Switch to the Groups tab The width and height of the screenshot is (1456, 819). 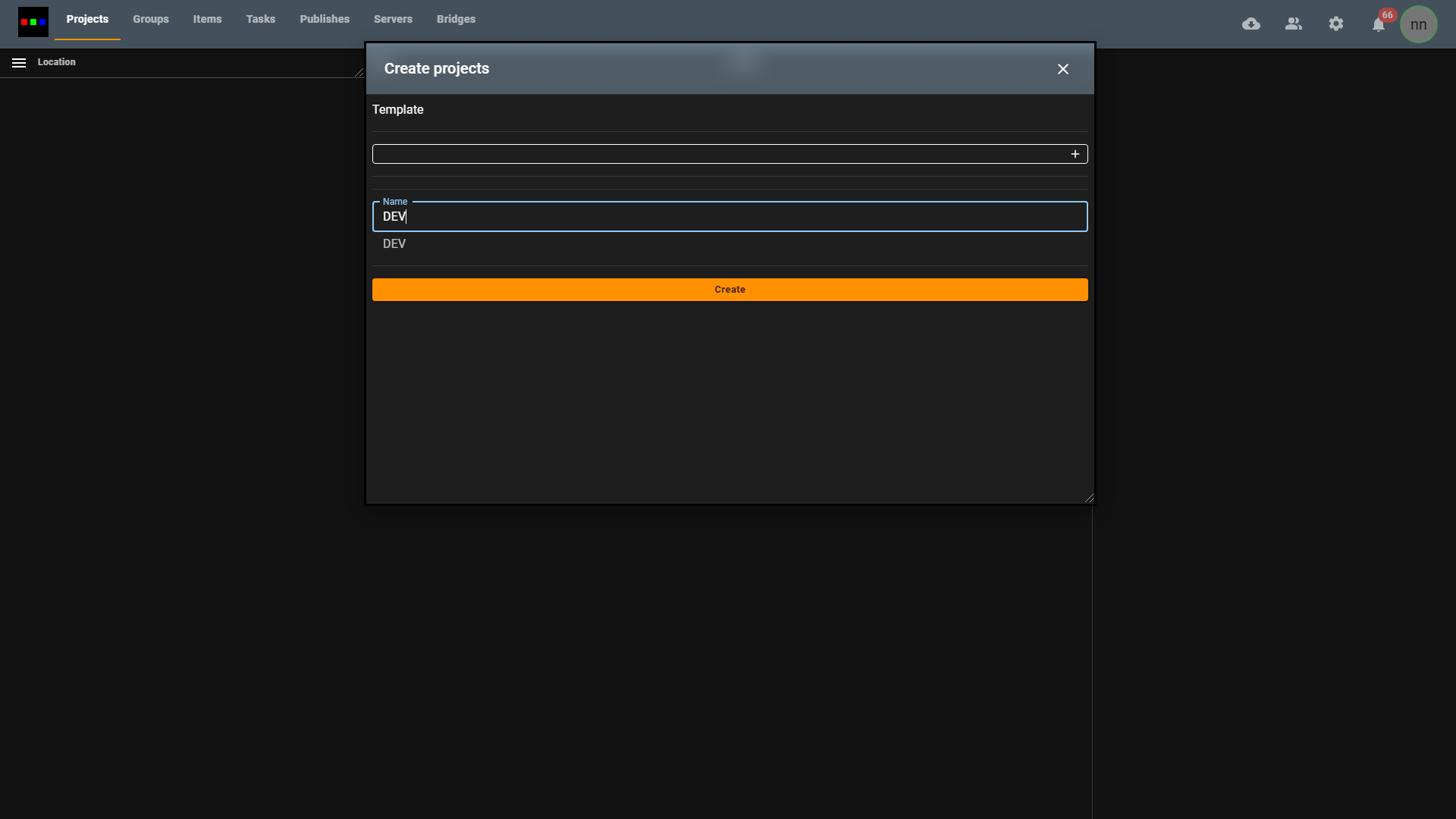[x=150, y=19]
